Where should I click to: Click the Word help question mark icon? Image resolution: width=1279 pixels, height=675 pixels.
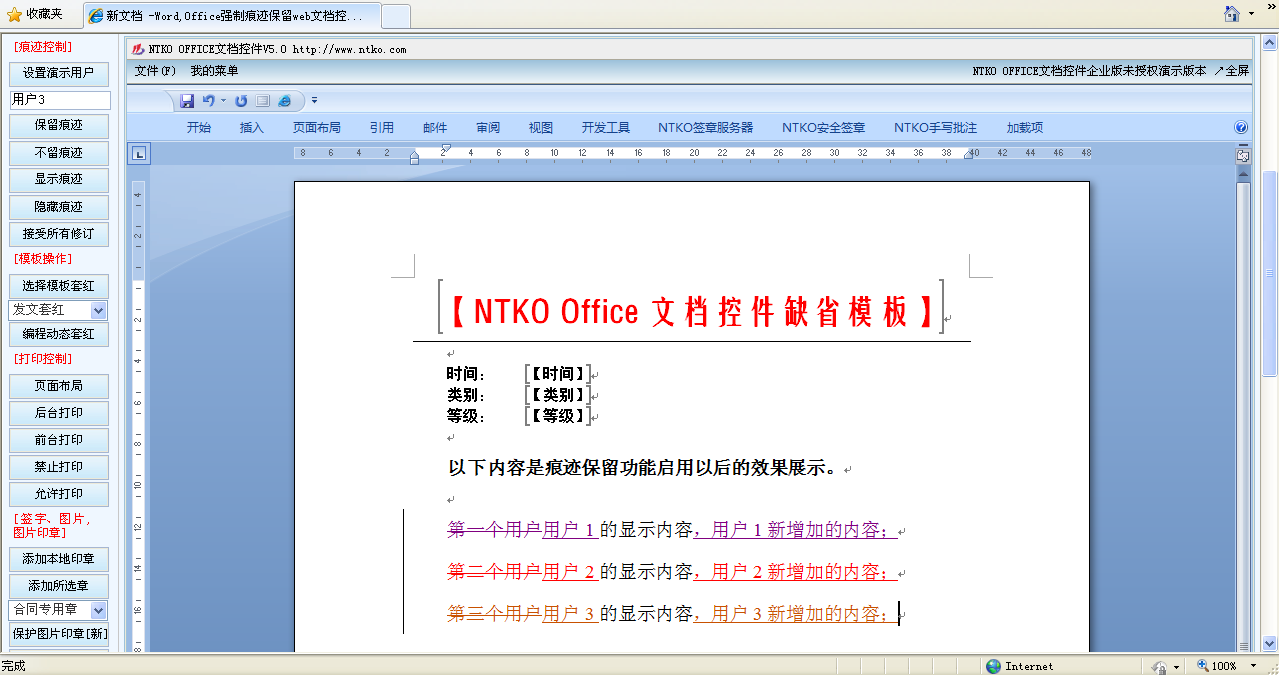(1241, 128)
